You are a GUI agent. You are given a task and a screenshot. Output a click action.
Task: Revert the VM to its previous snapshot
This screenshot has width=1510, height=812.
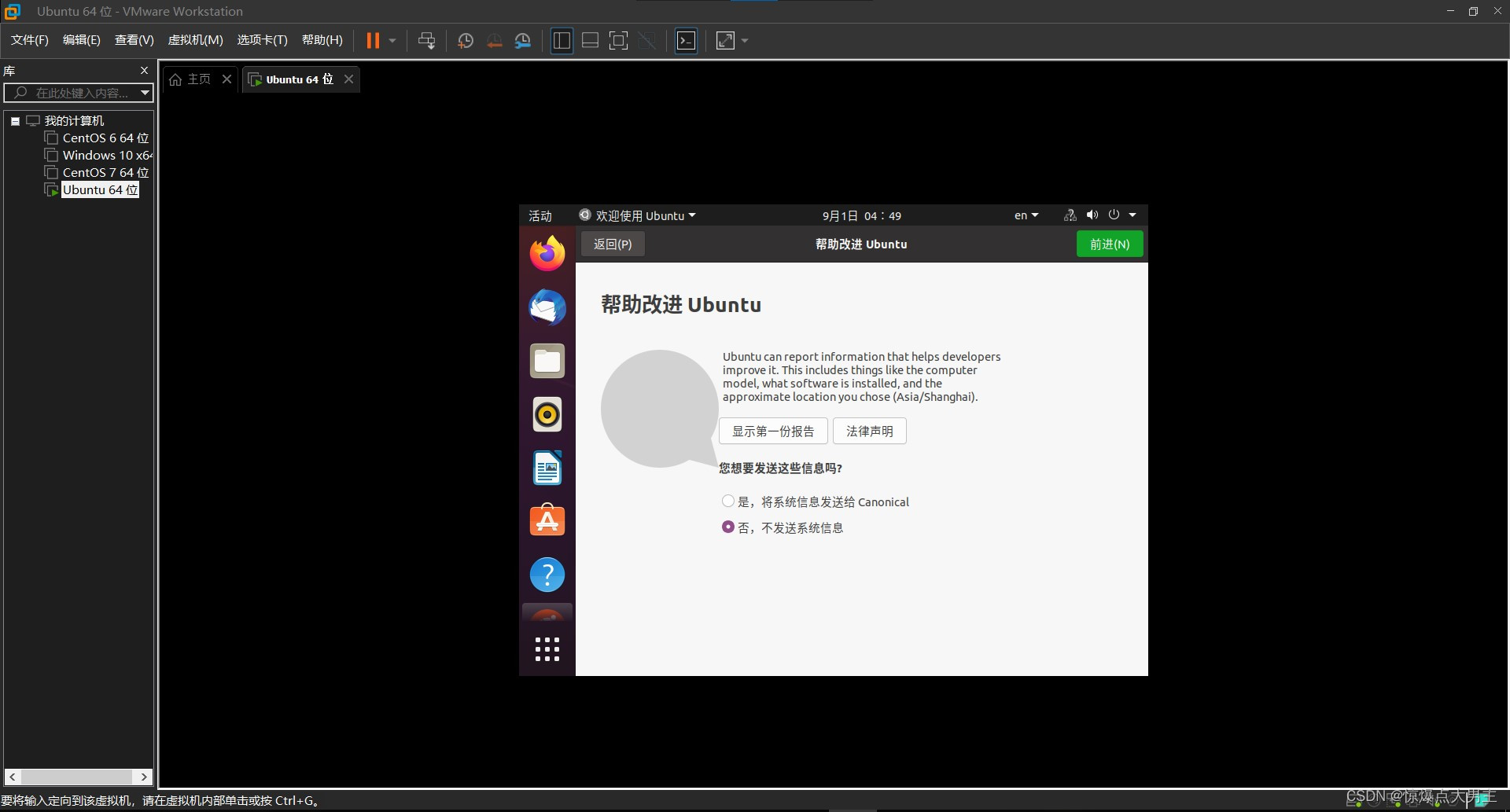pyautogui.click(x=494, y=40)
